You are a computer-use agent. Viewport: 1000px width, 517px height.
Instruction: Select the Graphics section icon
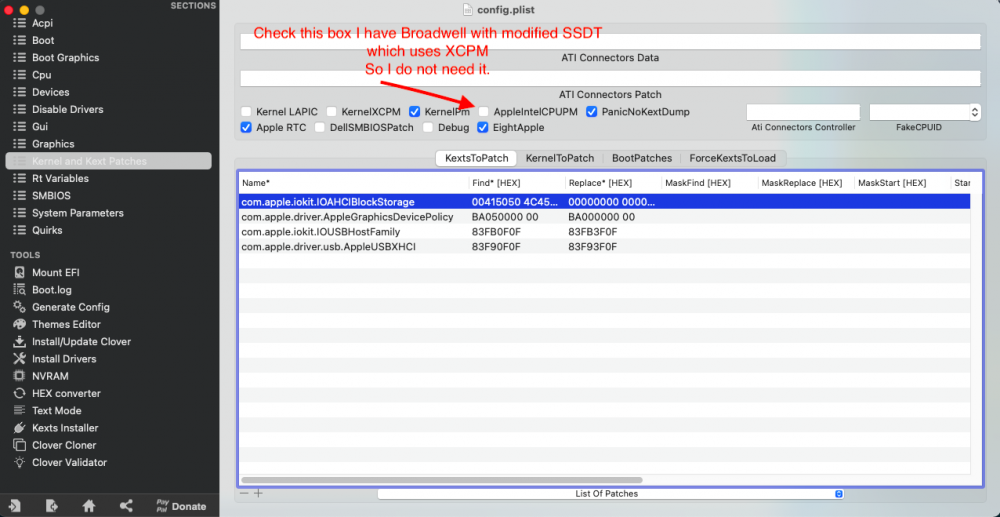coord(20,143)
